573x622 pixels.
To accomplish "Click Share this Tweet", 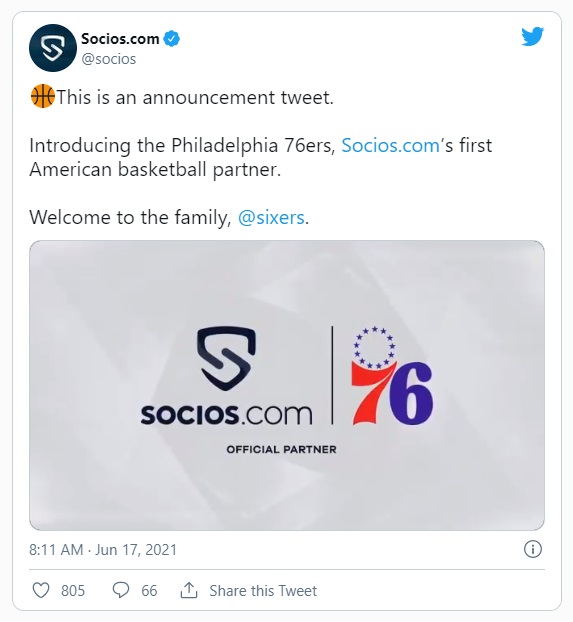I will (x=263, y=591).
